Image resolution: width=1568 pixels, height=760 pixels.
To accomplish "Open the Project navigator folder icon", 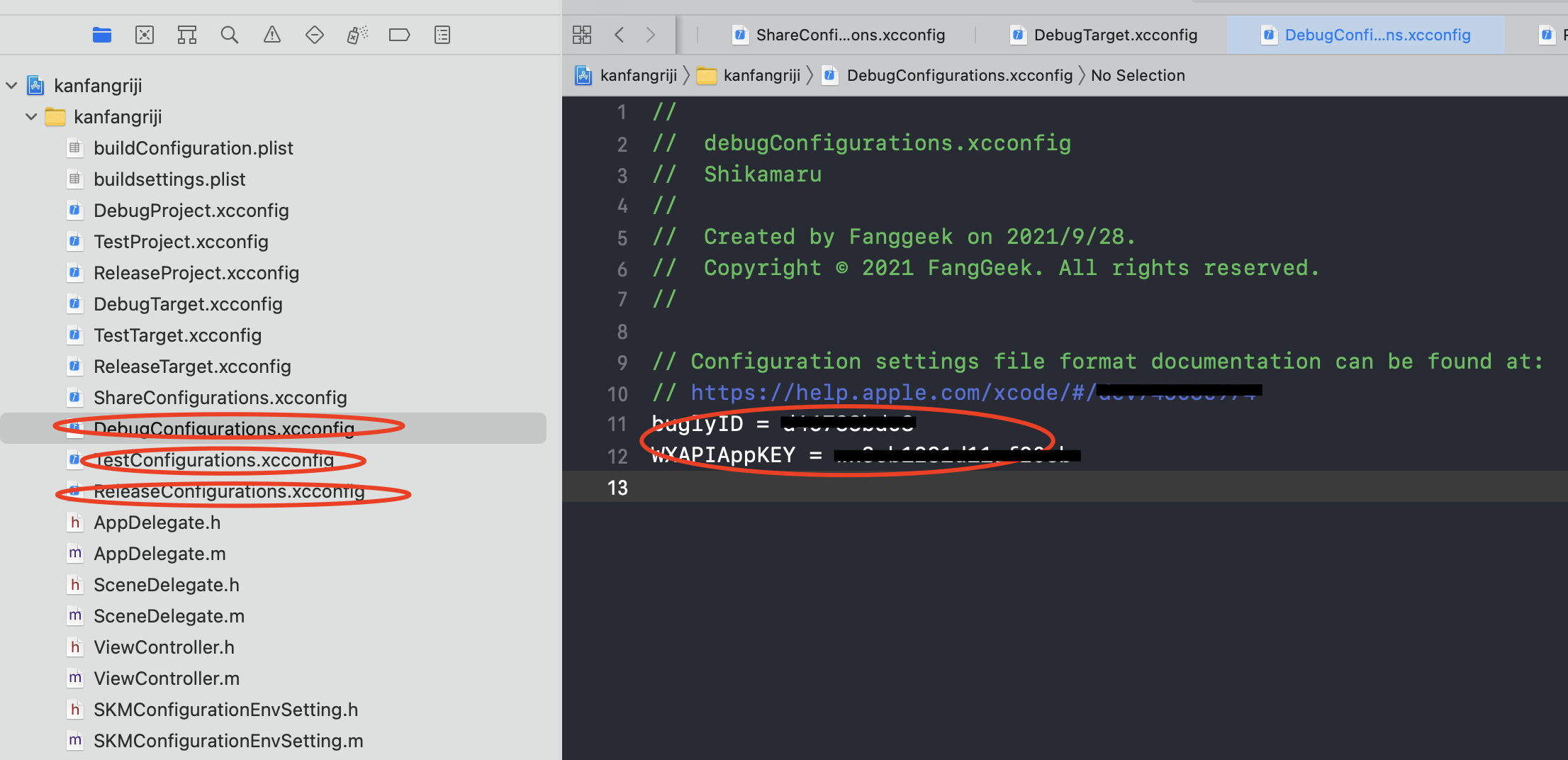I will tap(102, 35).
